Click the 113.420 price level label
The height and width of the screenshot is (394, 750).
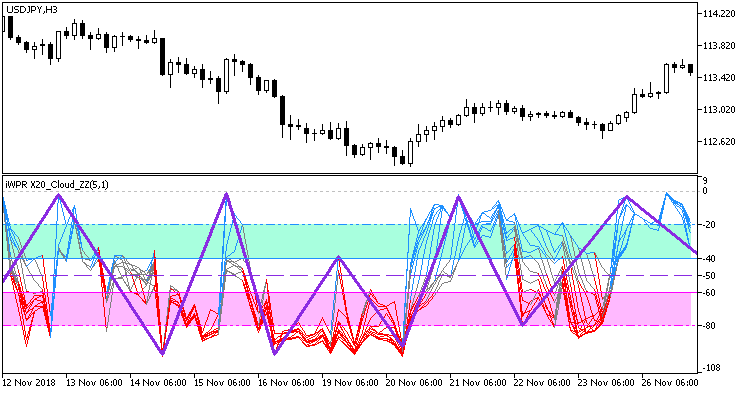click(x=719, y=78)
